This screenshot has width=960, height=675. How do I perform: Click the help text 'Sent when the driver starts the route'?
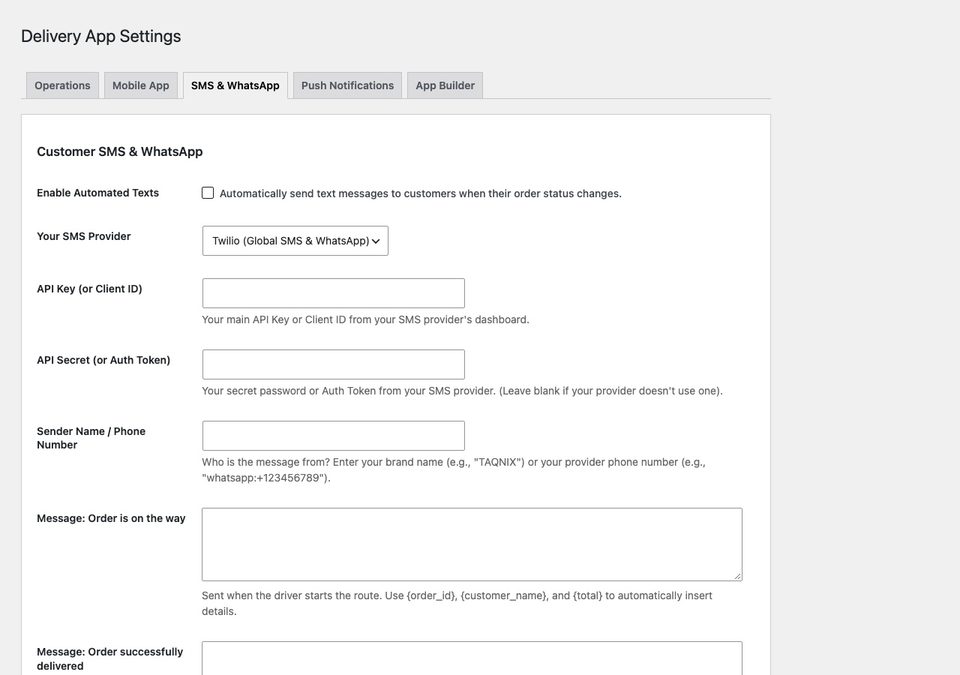[291, 595]
